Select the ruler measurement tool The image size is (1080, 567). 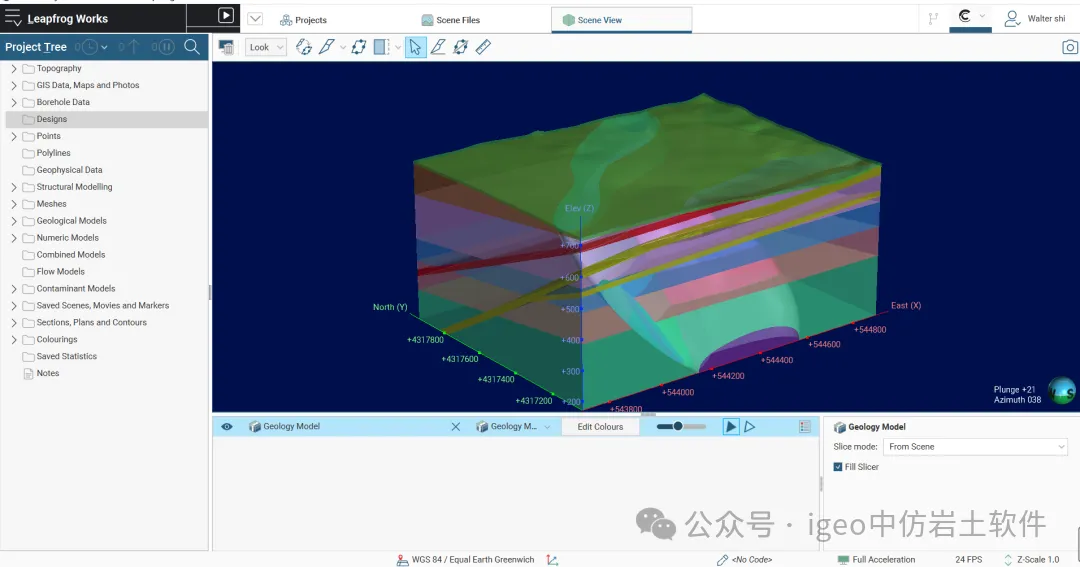(484, 47)
